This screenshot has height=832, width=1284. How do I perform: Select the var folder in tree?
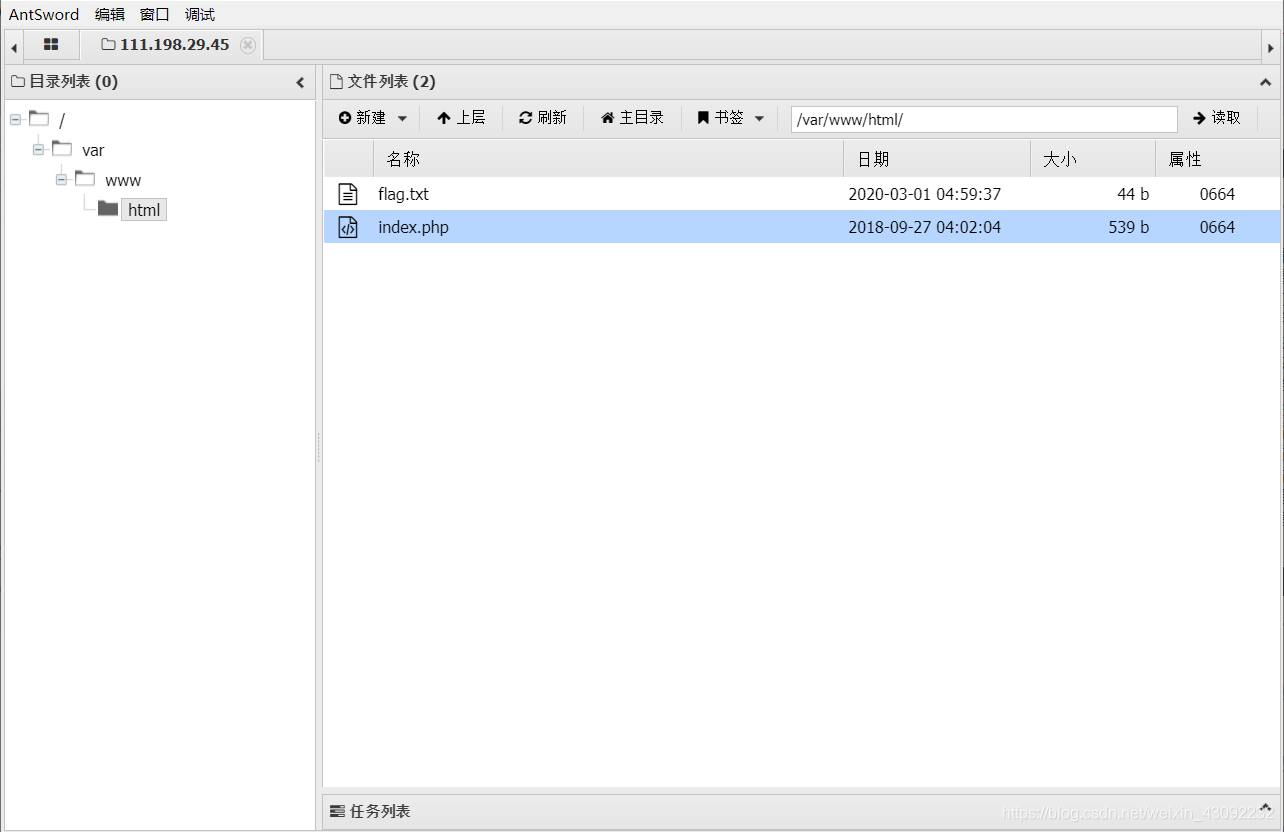pos(93,150)
